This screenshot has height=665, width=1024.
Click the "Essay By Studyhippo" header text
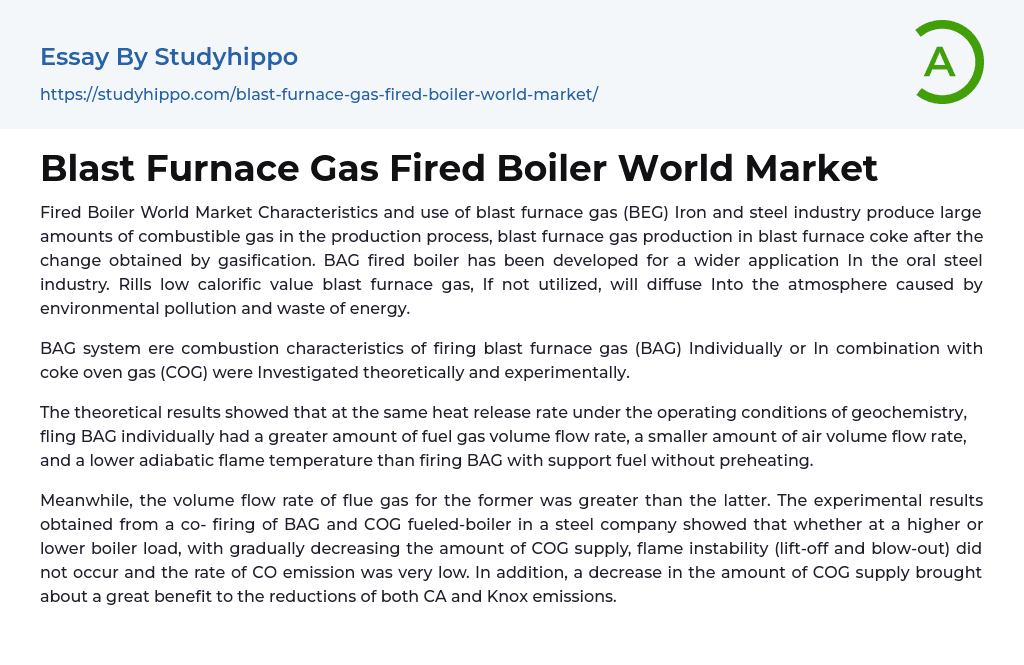pos(169,57)
